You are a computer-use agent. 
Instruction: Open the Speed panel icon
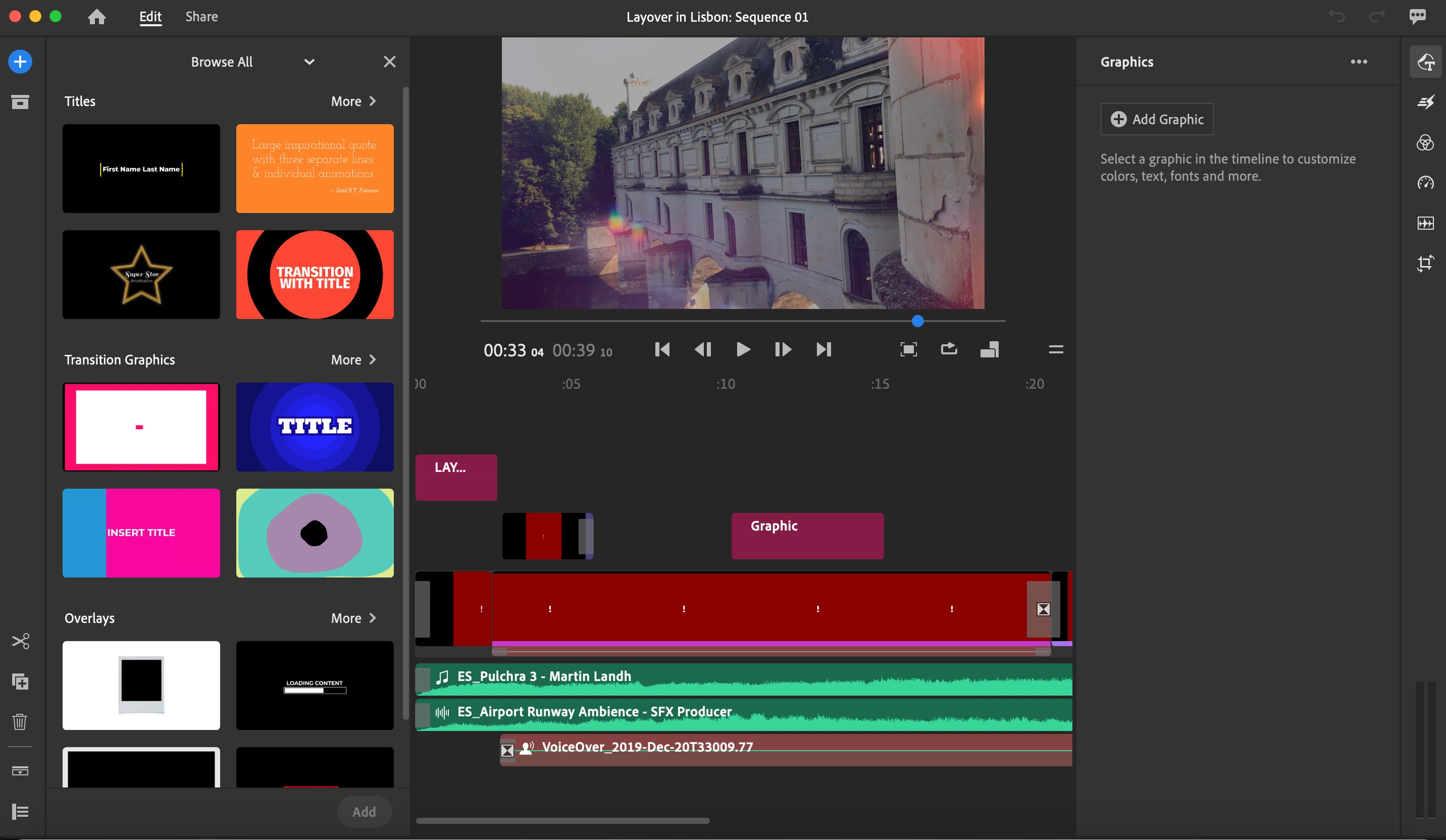tap(1425, 182)
